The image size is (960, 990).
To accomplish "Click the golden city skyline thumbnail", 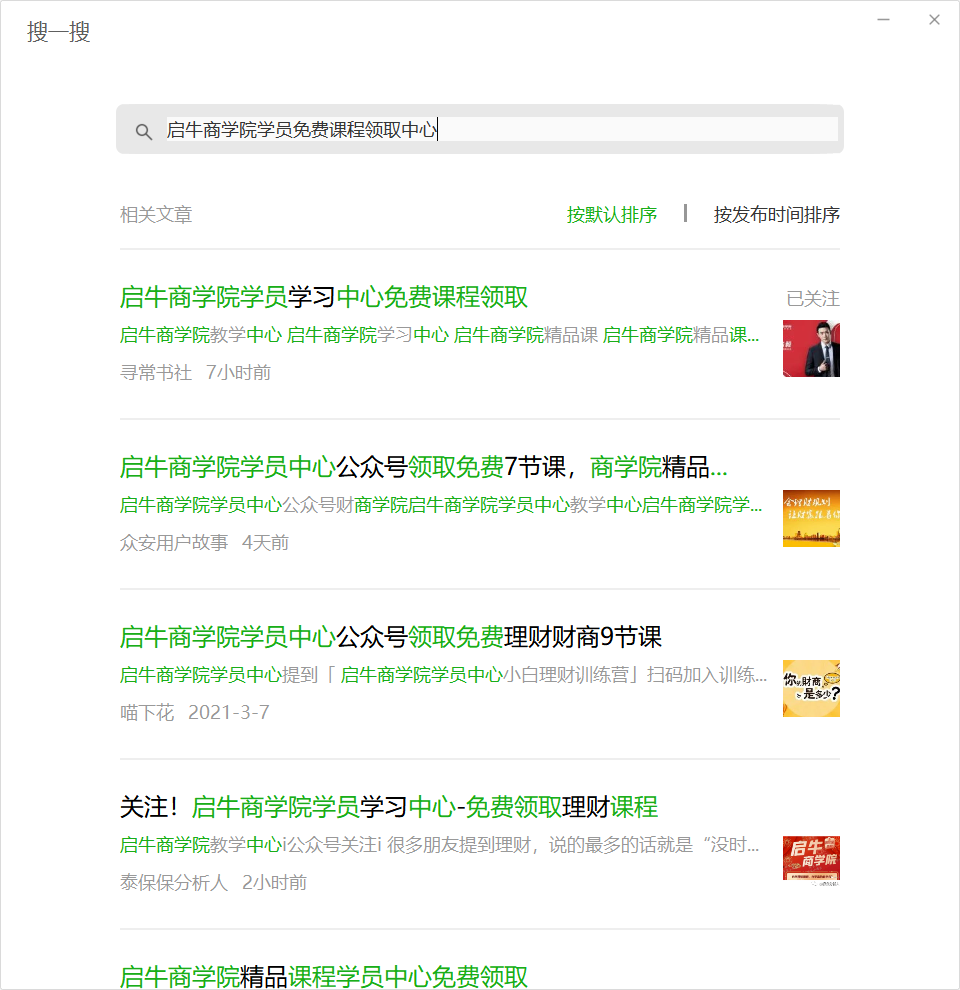I will pyautogui.click(x=811, y=518).
